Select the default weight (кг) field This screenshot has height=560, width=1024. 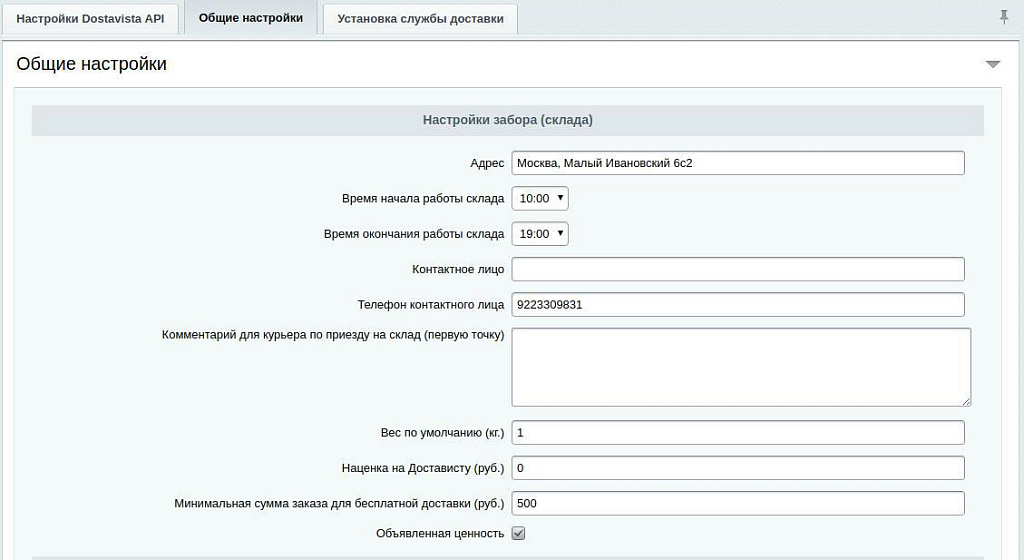pos(737,432)
